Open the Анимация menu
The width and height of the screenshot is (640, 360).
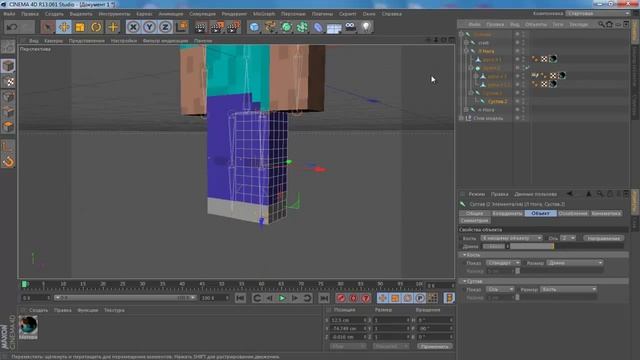click(x=171, y=14)
